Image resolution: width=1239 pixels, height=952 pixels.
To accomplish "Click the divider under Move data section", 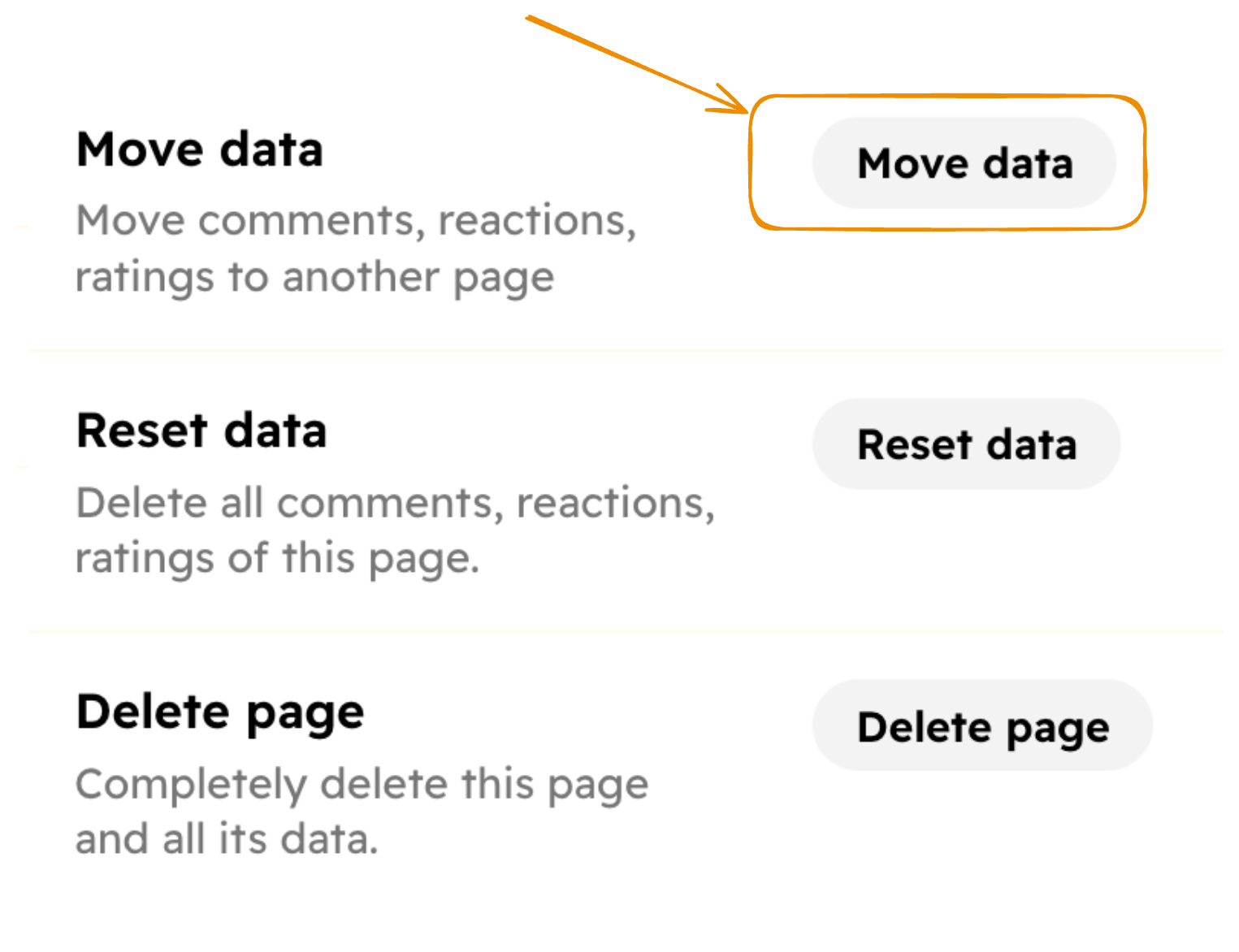I will pyautogui.click(x=617, y=349).
